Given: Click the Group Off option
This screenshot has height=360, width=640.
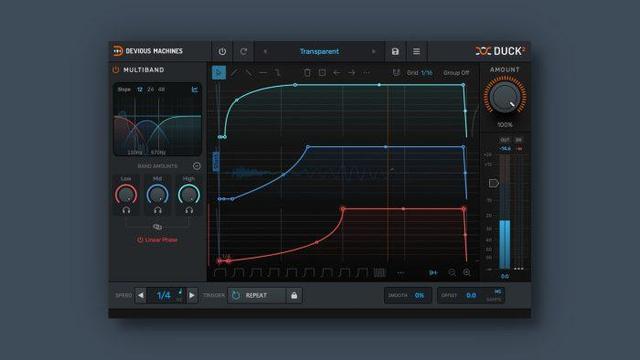Looking at the screenshot, I should tap(456, 73).
